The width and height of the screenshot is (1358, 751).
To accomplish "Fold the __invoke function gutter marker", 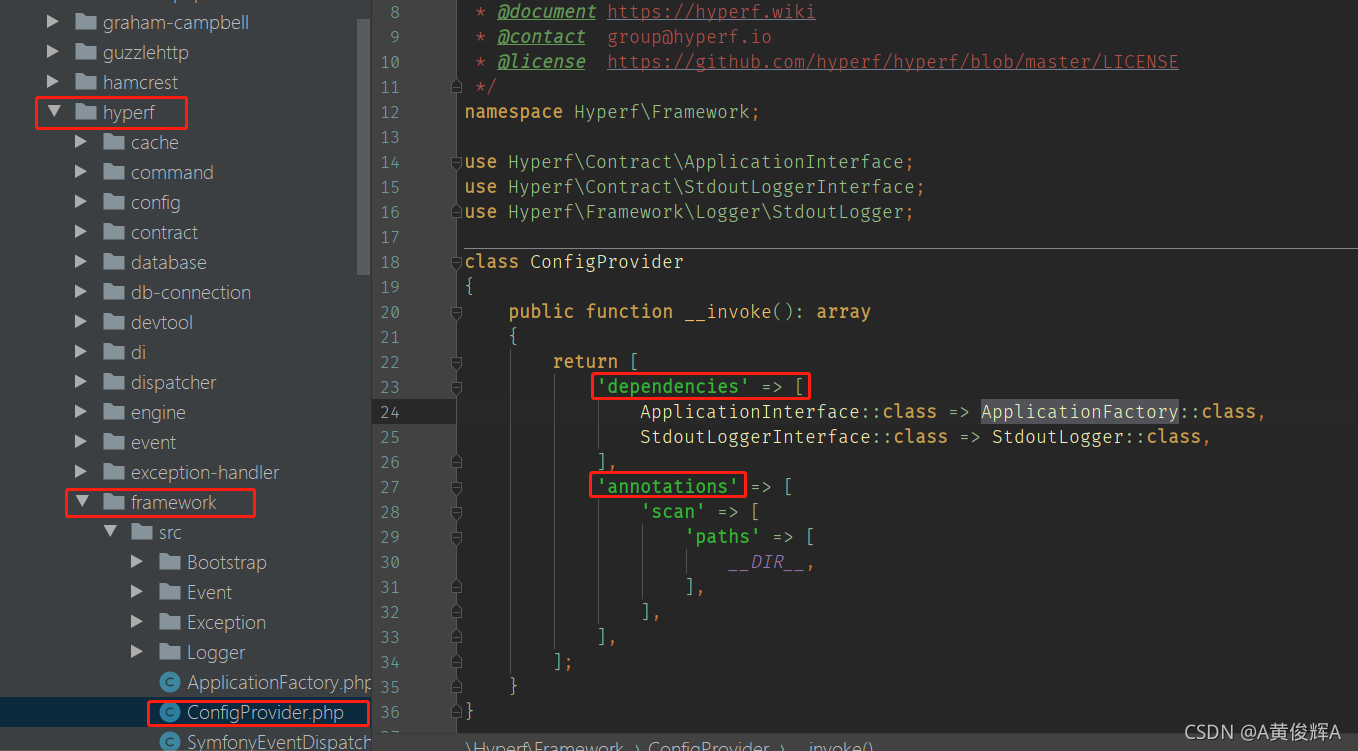I will tap(457, 312).
